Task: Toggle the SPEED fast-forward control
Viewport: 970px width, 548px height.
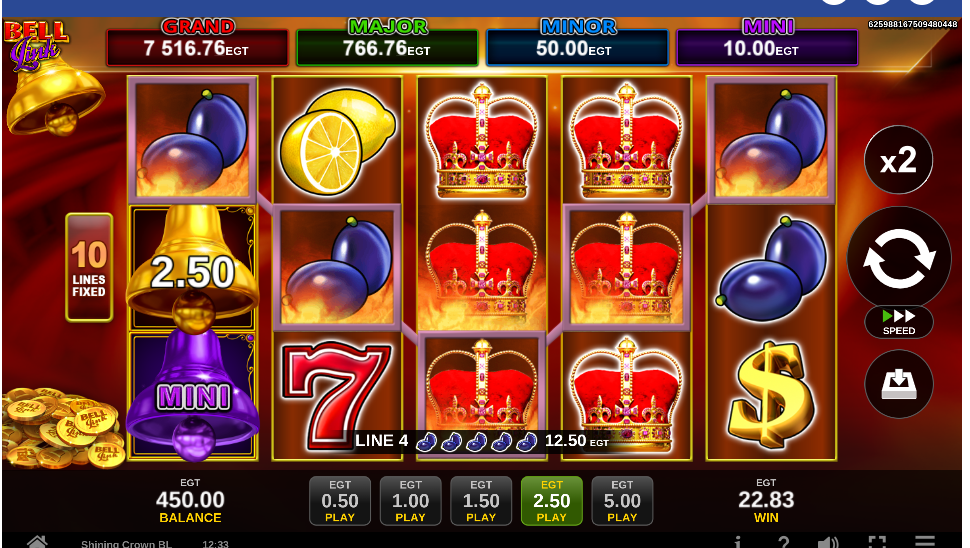Action: tap(899, 322)
